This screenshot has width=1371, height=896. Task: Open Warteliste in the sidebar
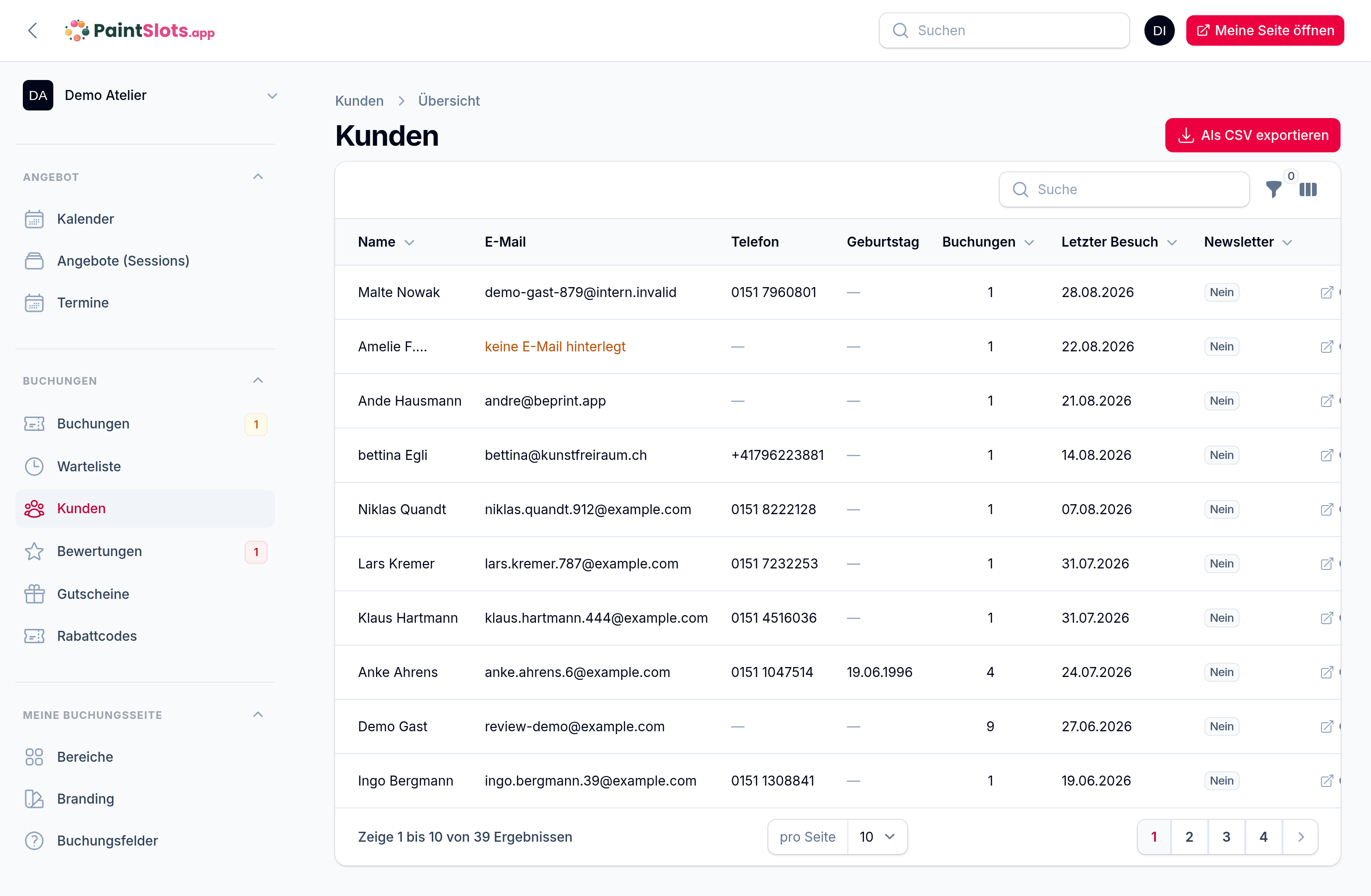click(145, 466)
